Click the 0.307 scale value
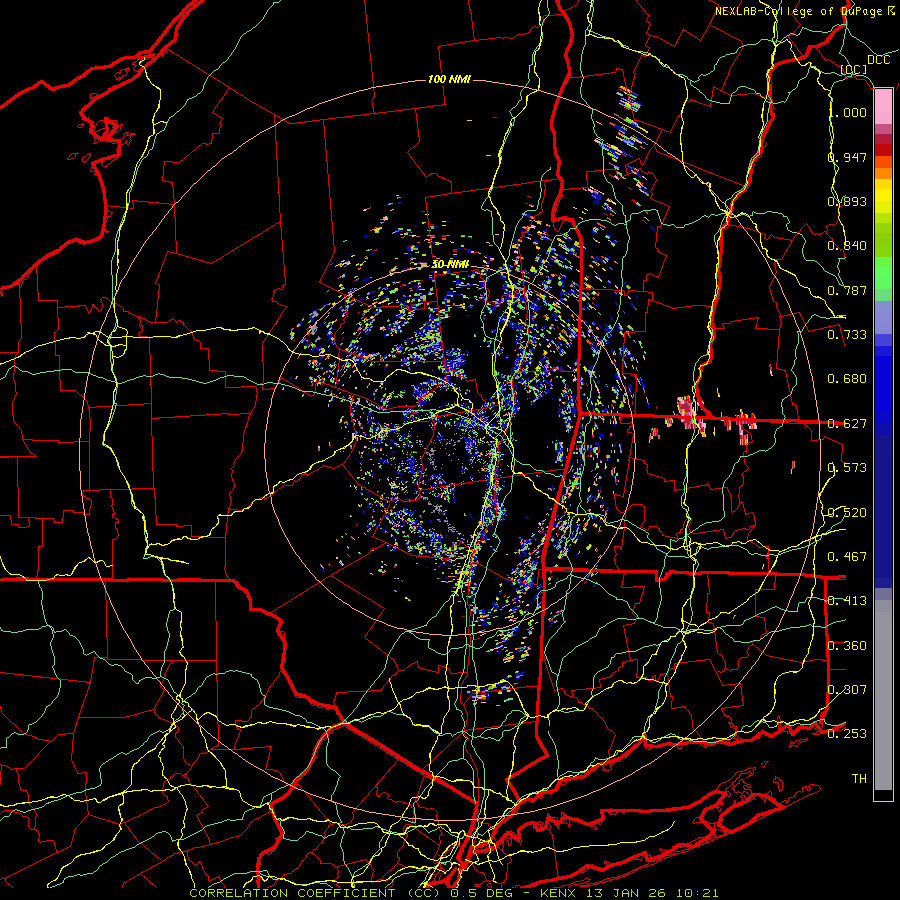 click(x=847, y=690)
